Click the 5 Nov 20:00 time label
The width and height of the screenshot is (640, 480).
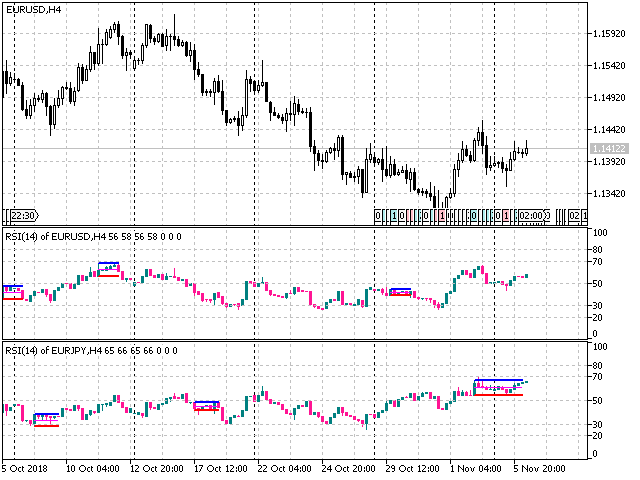click(540, 468)
